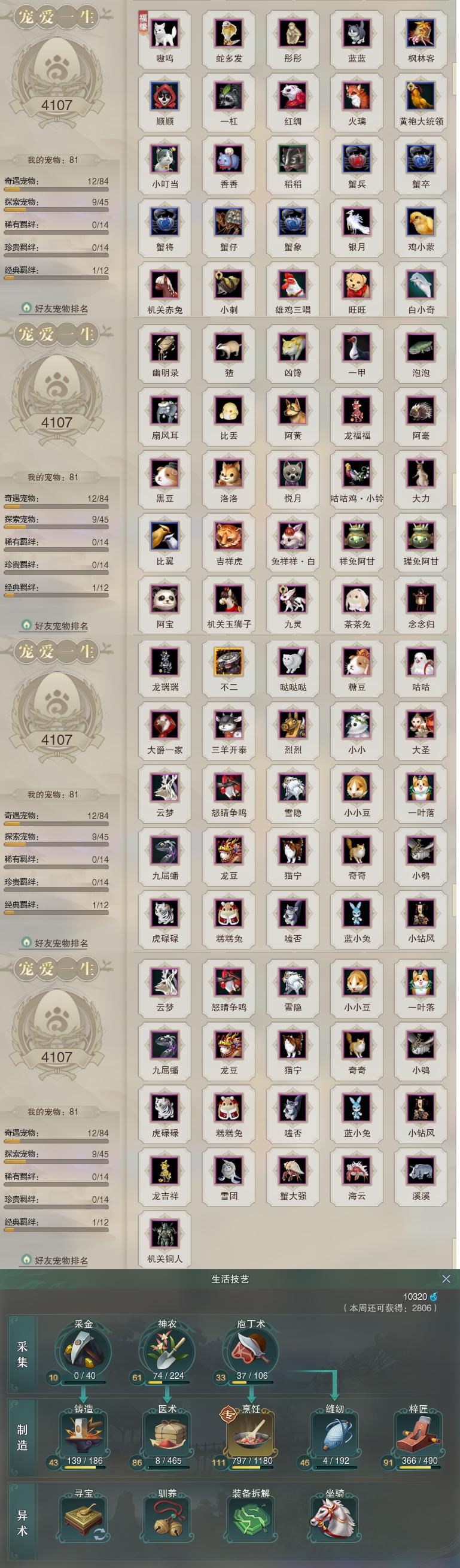
Task: Open topmost 好友宠物排名 link
Action: tap(61, 308)
